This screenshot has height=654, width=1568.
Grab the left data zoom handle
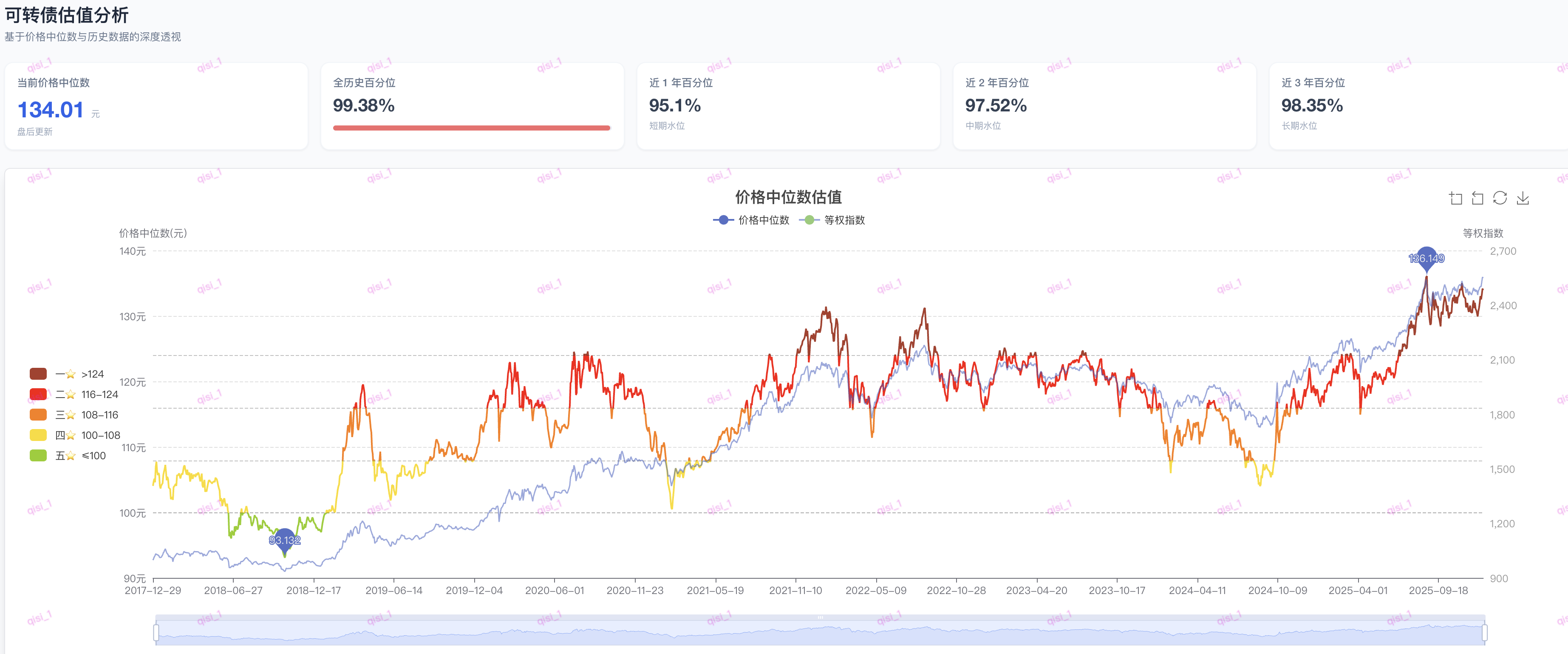coord(156,633)
